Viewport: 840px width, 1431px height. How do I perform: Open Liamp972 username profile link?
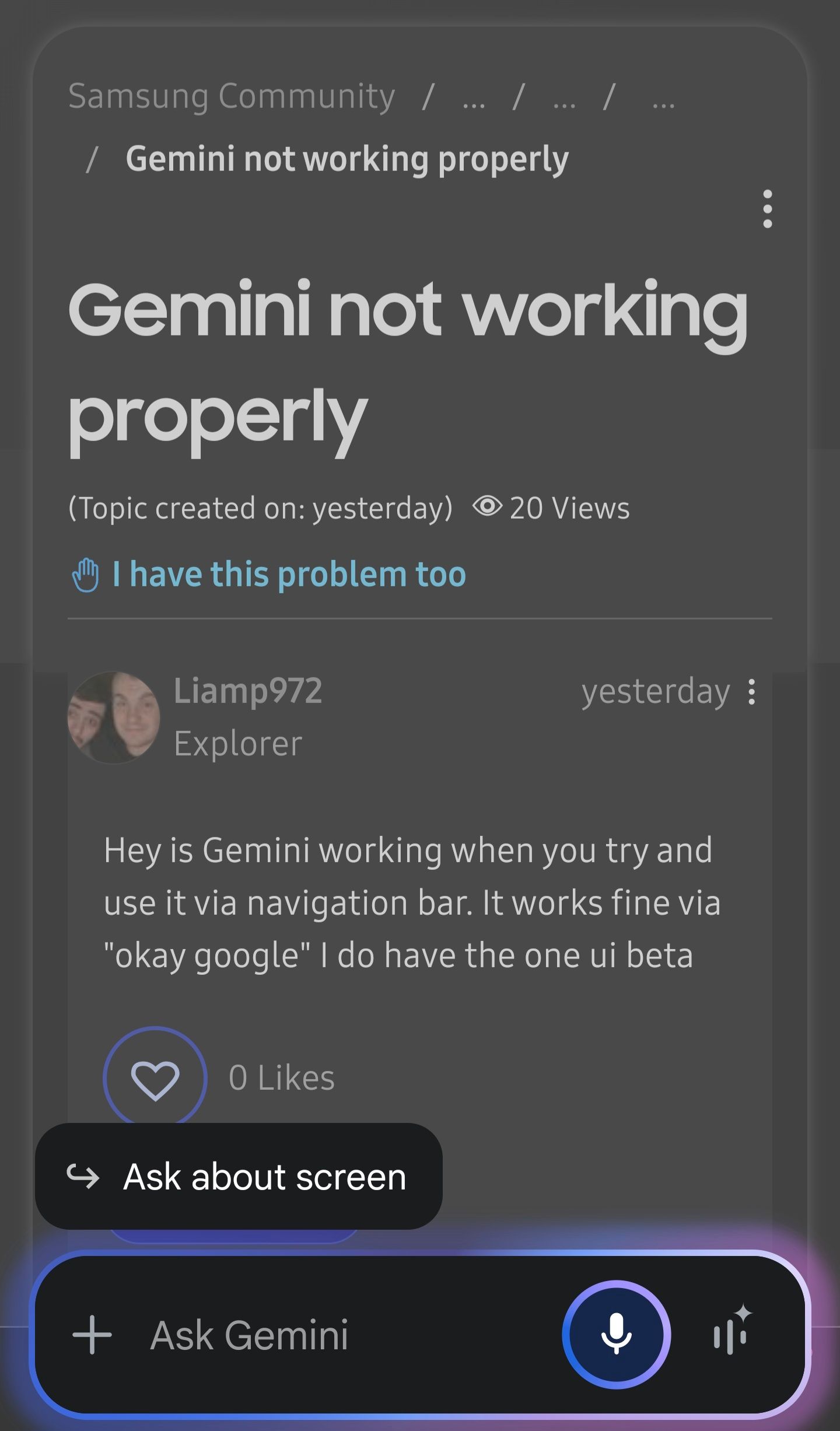(x=248, y=691)
